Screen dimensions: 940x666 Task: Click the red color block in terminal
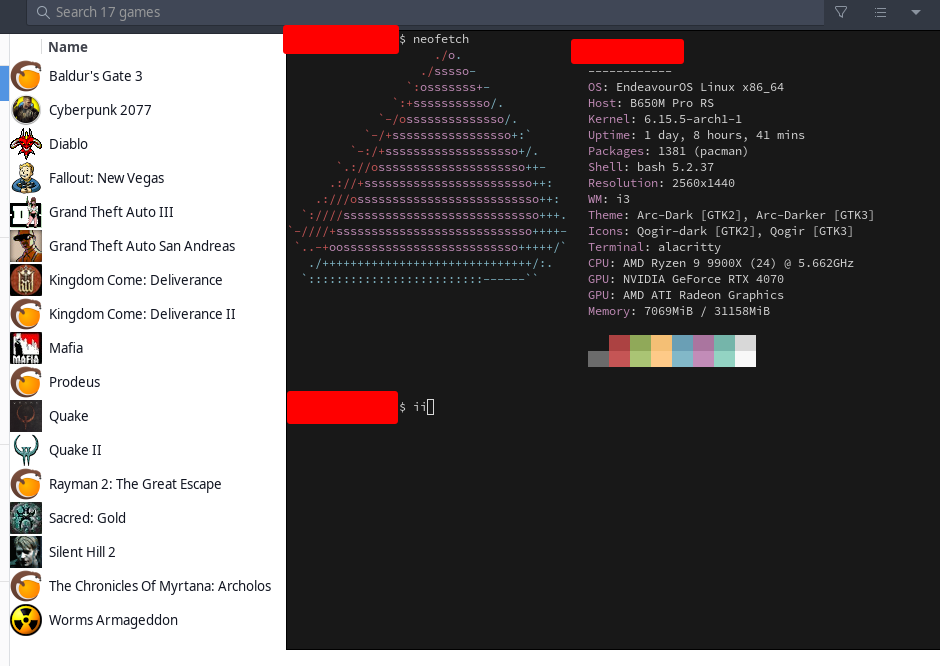pyautogui.click(x=619, y=351)
